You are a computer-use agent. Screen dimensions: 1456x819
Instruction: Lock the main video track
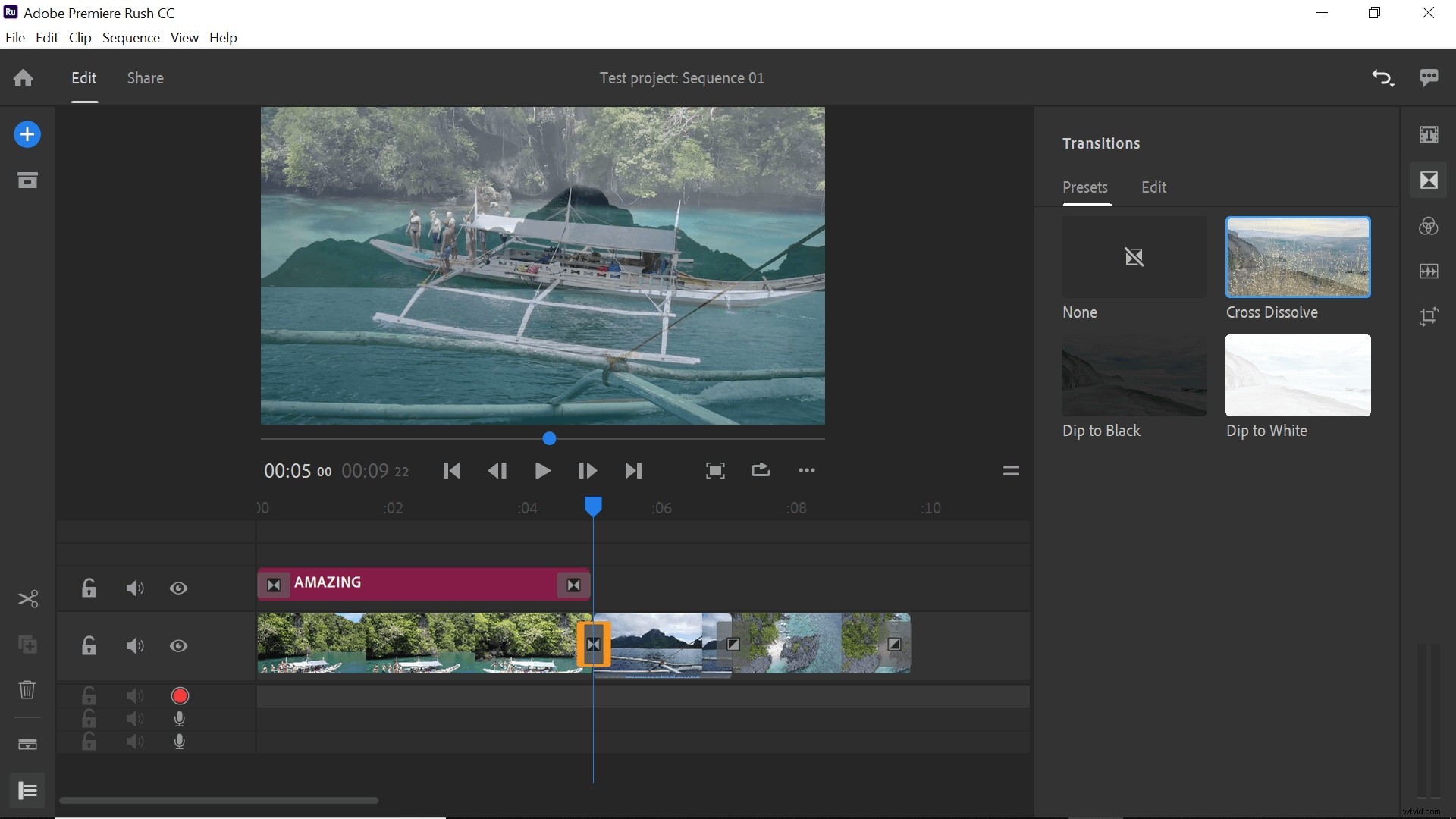[89, 646]
